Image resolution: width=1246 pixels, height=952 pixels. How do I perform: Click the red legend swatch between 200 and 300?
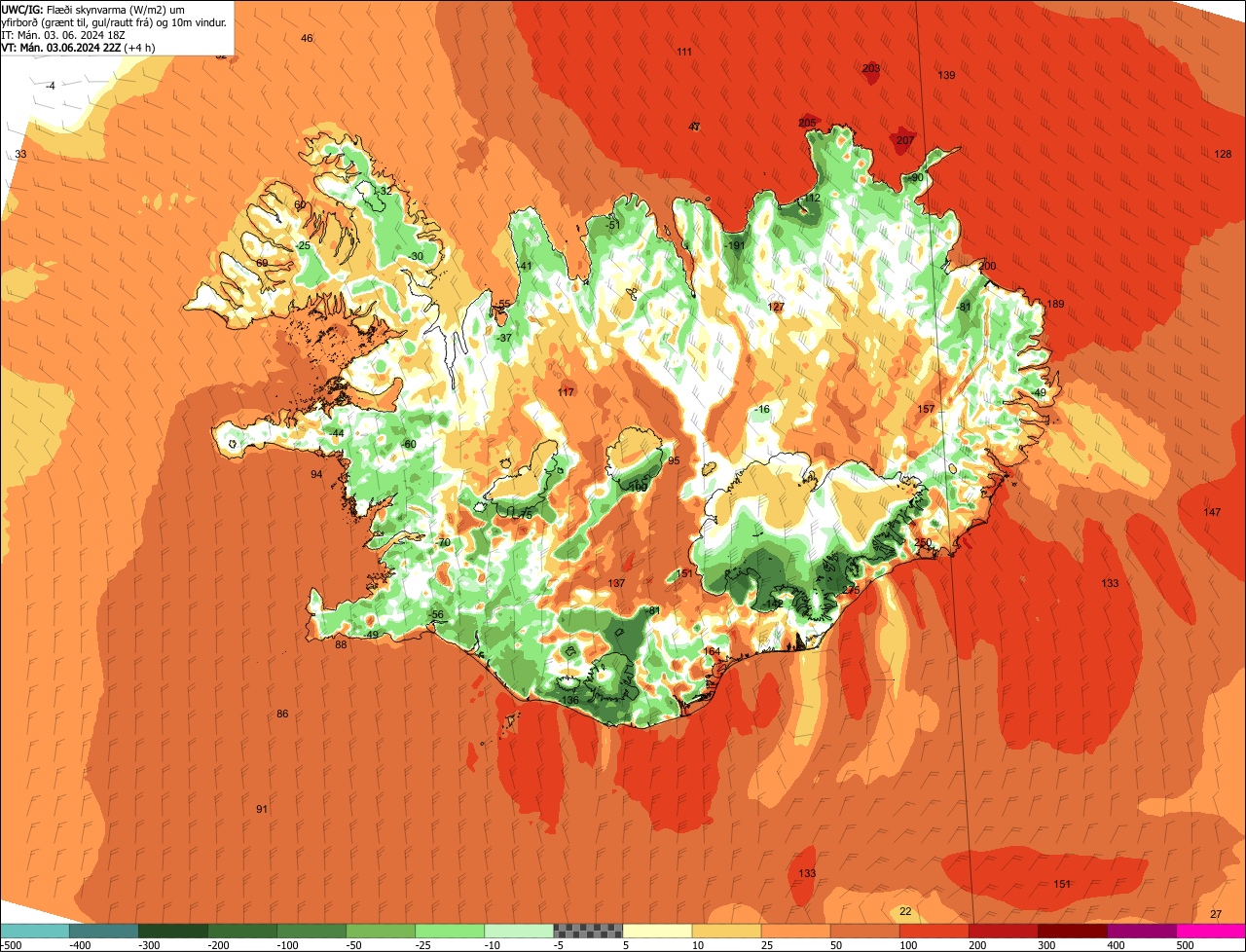click(1003, 931)
